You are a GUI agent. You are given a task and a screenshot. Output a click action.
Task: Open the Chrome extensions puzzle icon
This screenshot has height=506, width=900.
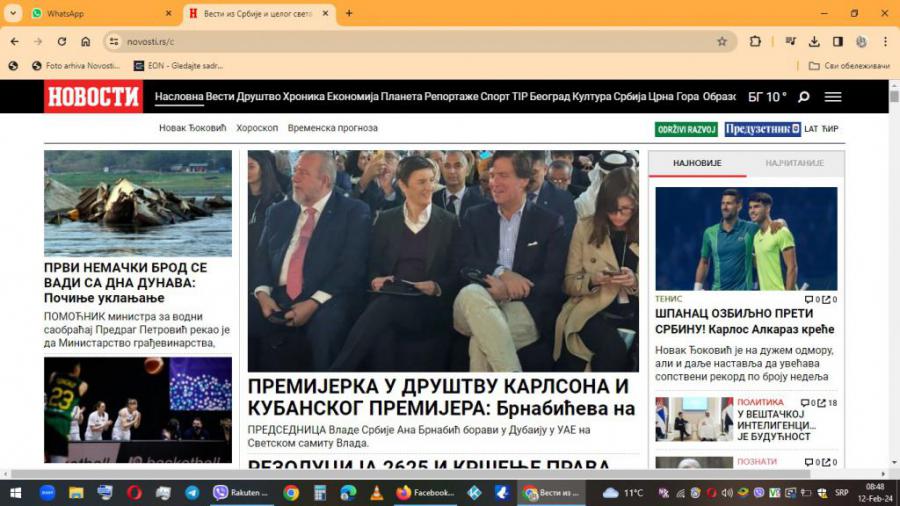click(x=755, y=41)
